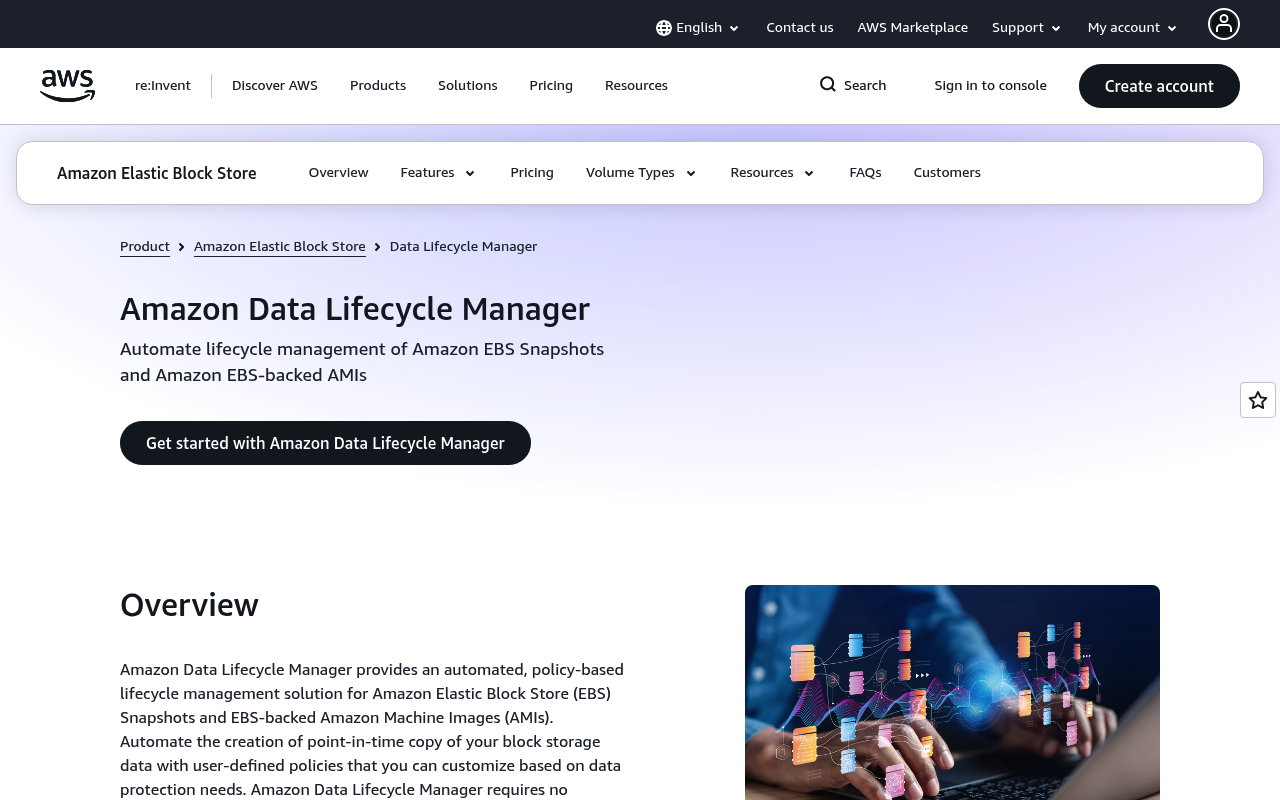Open the top Resources menu

[636, 86]
